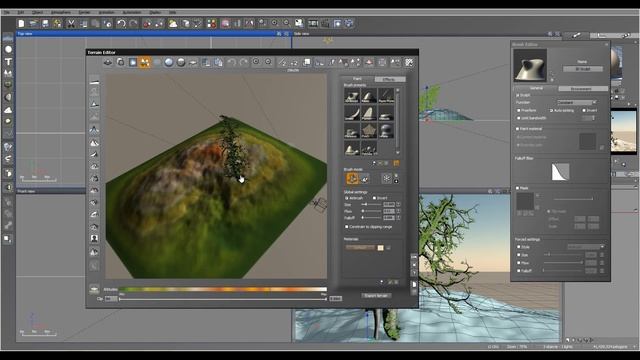Toggle the Airbrush option in Global settings
This screenshot has width=640, height=360.
(347, 198)
